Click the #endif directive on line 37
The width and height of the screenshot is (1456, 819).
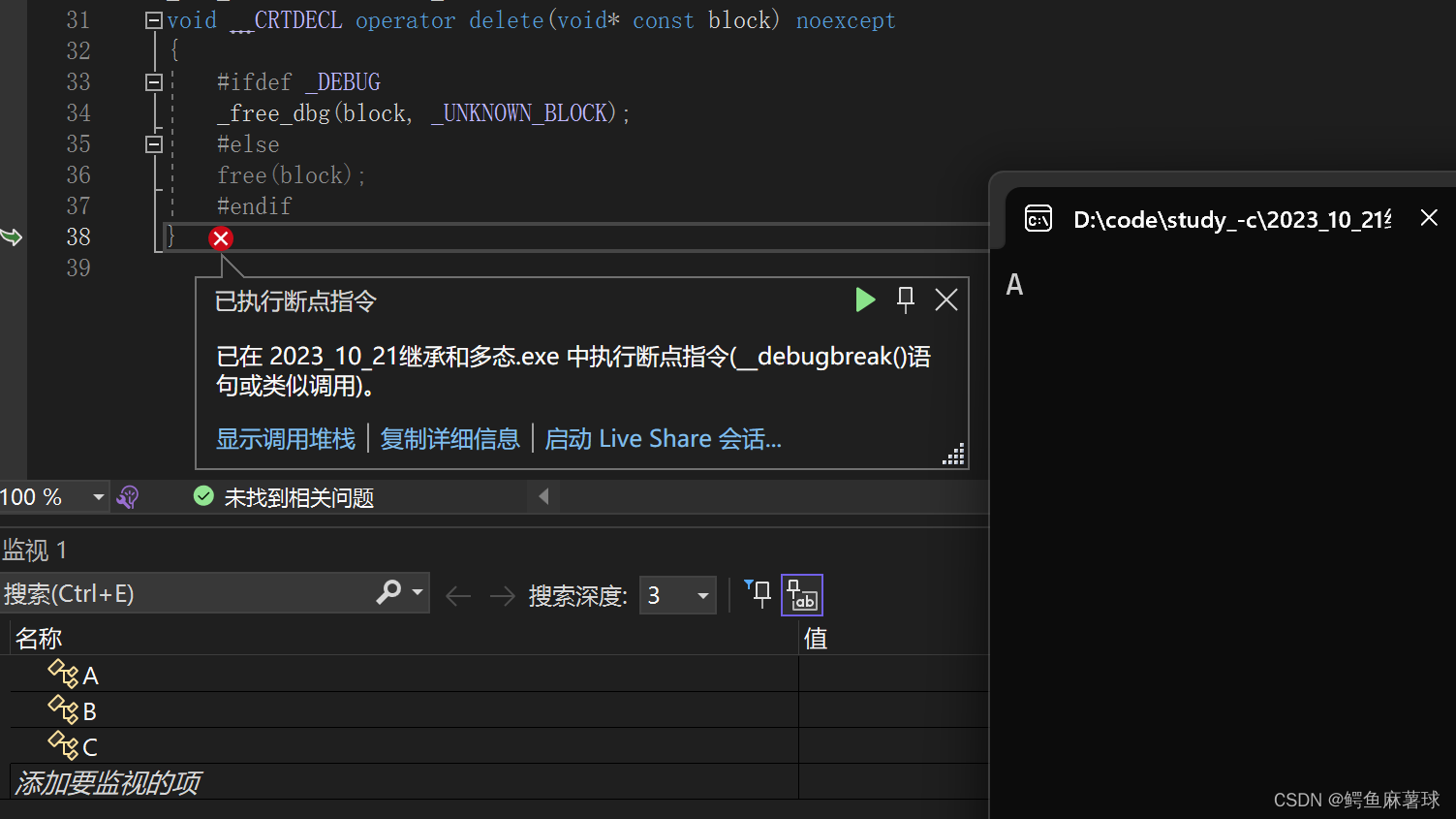pos(254,206)
